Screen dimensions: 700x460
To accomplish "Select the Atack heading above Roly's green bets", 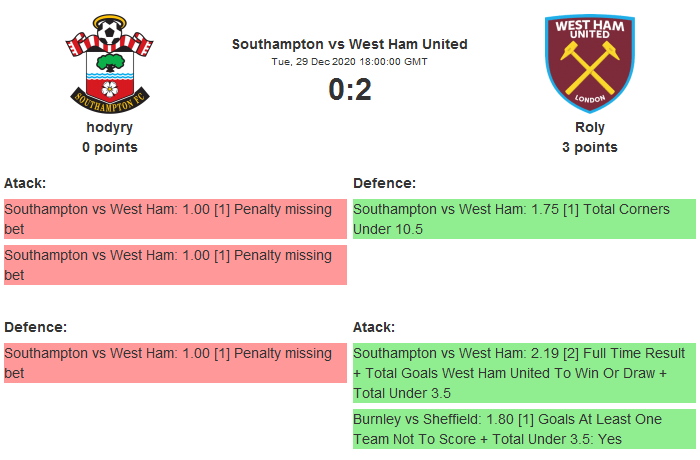I will 374,327.
